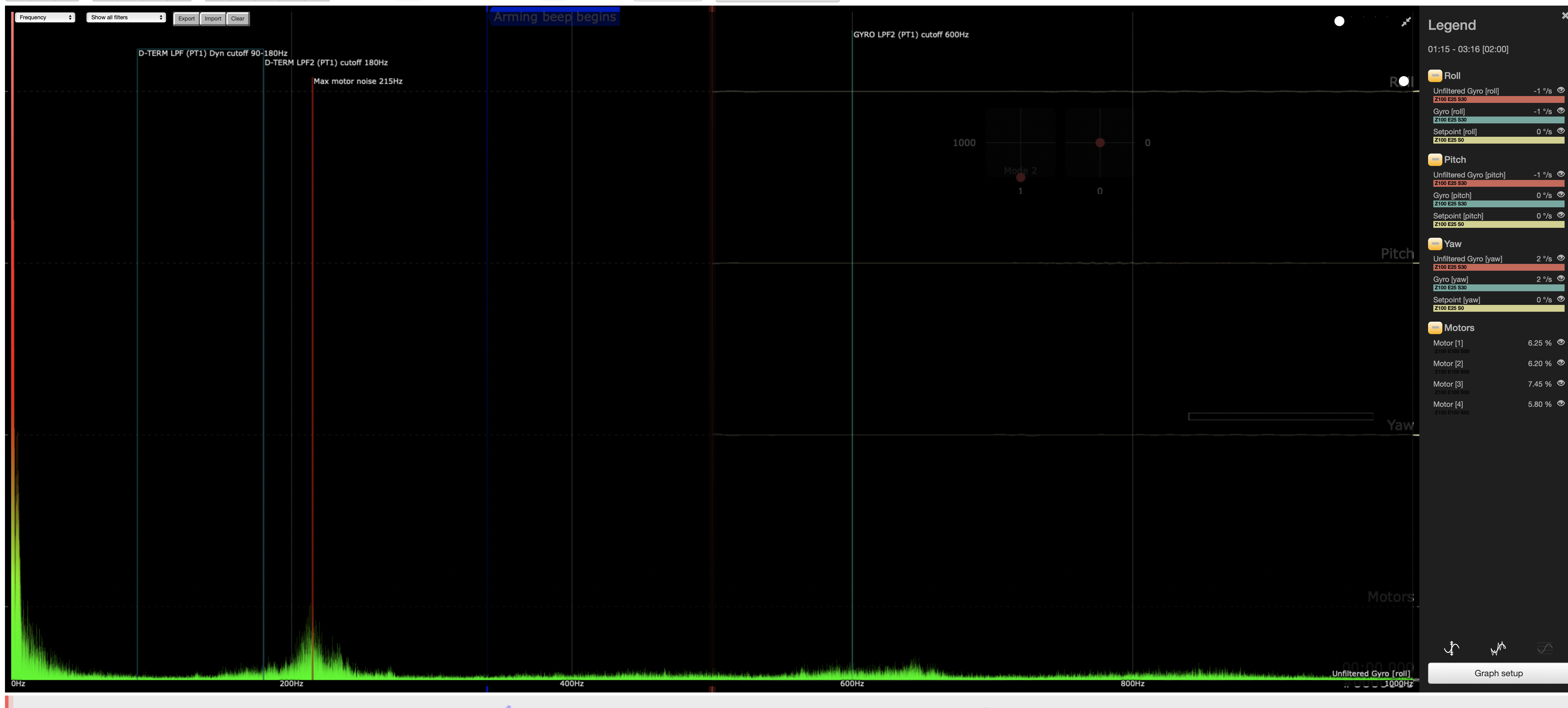Select the Setpoint [yaw] legend entry
Image resolution: width=1568 pixels, height=708 pixels.
[x=1456, y=300]
